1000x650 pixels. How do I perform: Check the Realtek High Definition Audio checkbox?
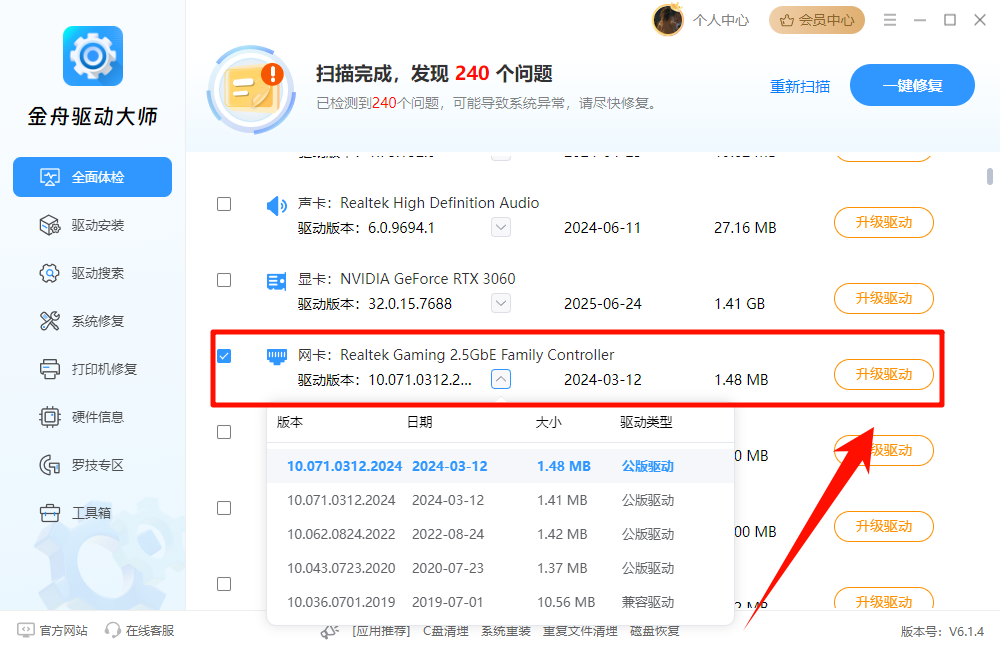tap(224, 203)
